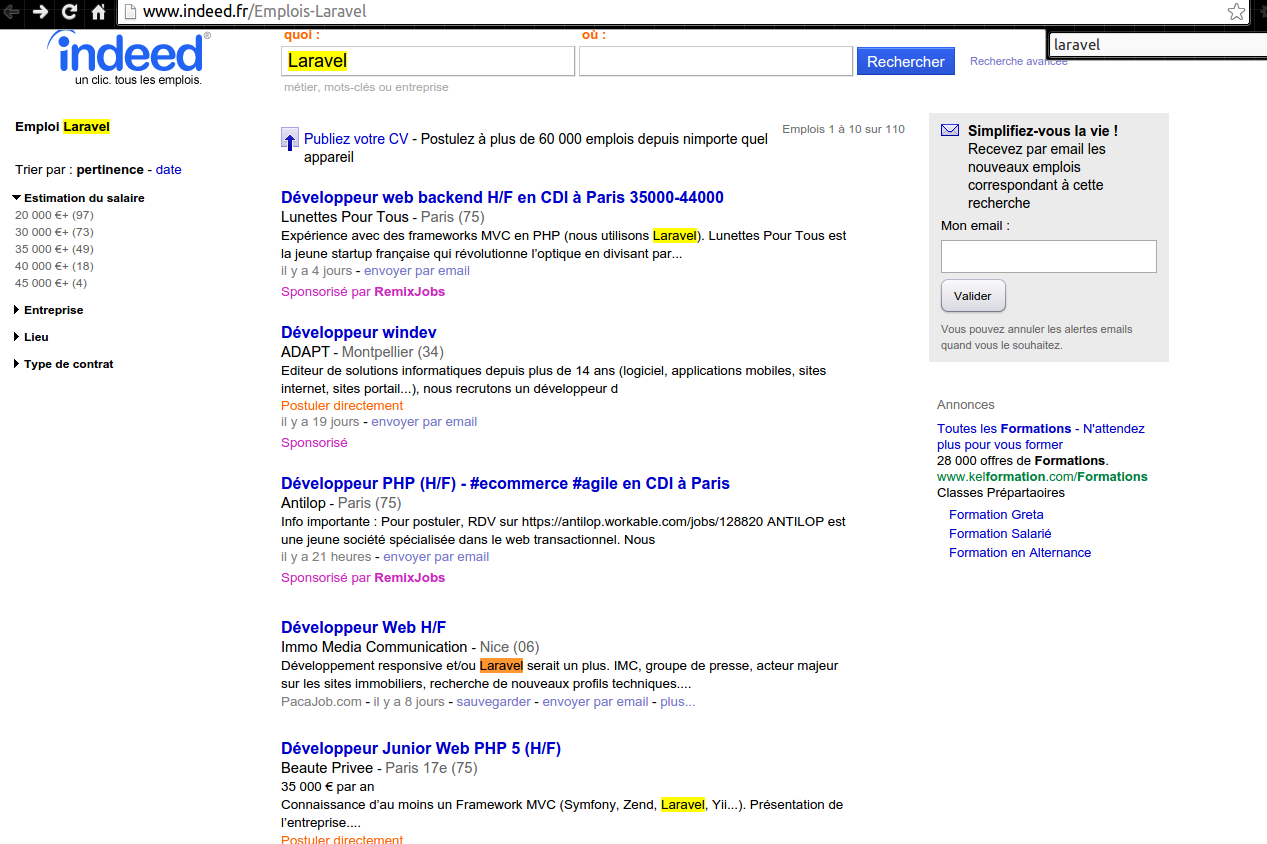Focus the quoi search field
Viewport: 1267px width, 844px height.
[428, 61]
